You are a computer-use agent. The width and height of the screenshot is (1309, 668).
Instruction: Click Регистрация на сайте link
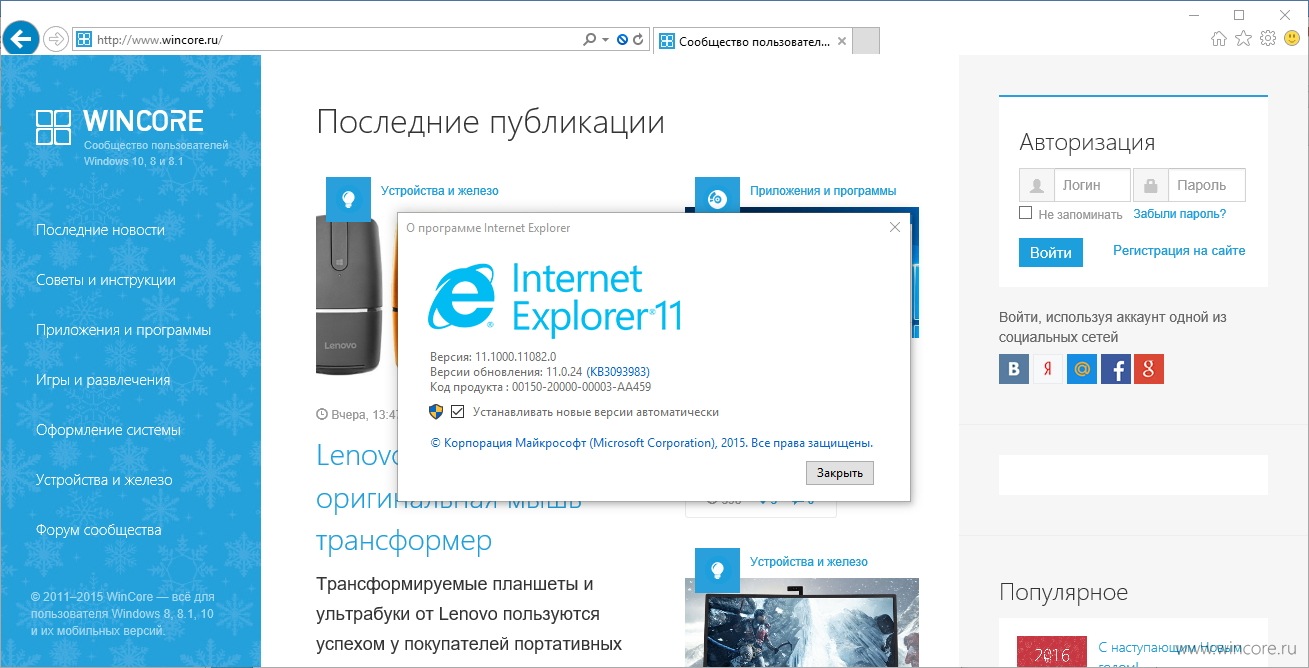[1179, 251]
